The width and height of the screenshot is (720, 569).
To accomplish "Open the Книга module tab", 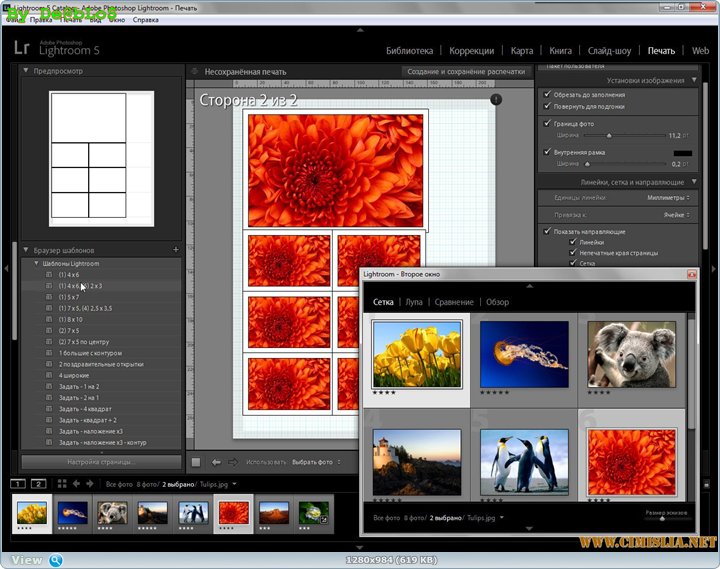I will [560, 50].
